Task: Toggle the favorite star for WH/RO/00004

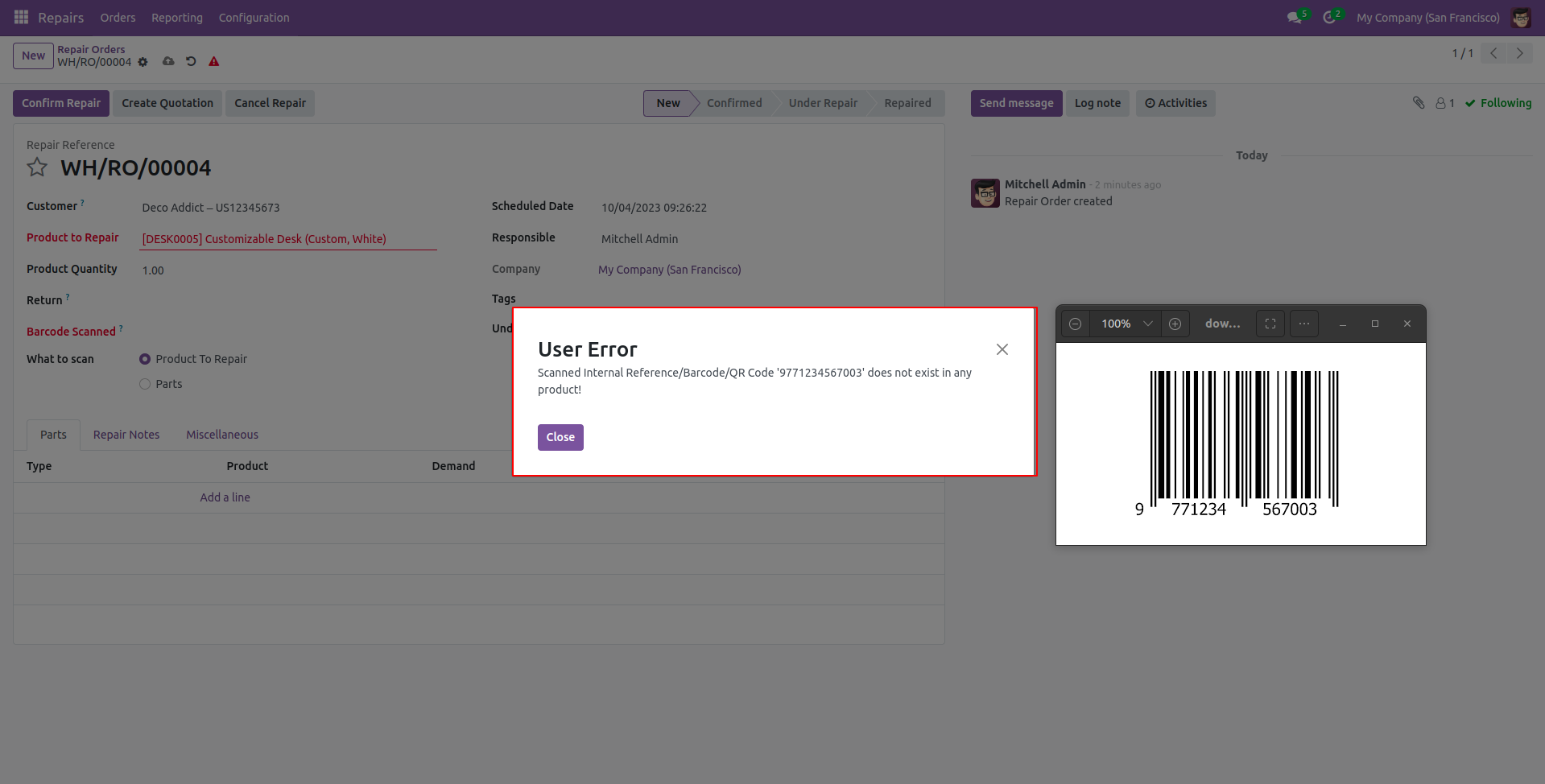Action: pyautogui.click(x=37, y=167)
